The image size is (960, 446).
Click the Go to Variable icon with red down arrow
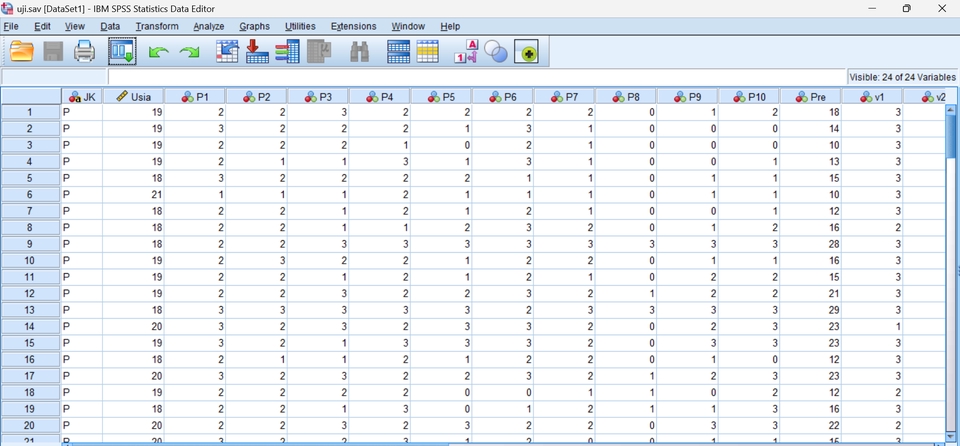pos(257,51)
